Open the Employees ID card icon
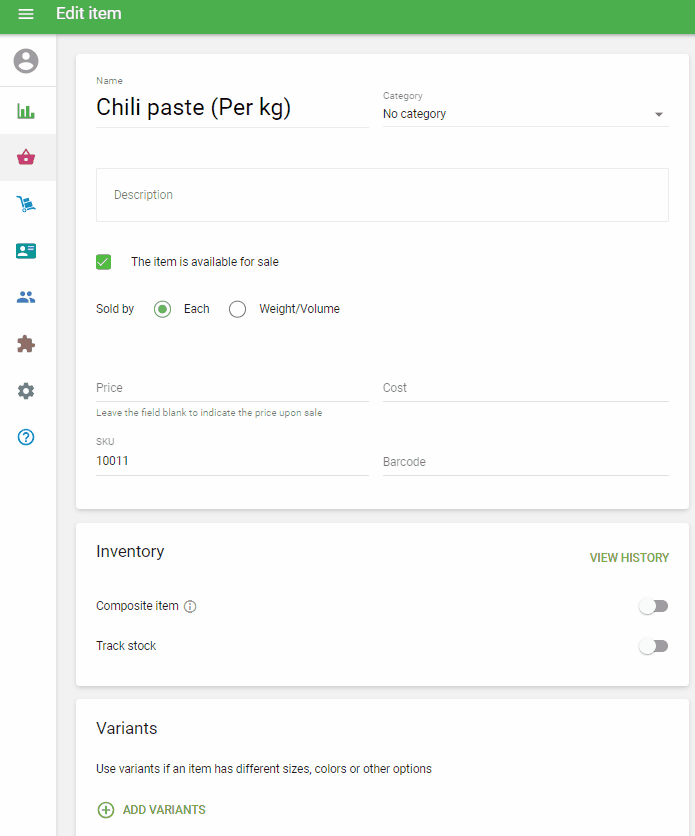 click(26, 251)
